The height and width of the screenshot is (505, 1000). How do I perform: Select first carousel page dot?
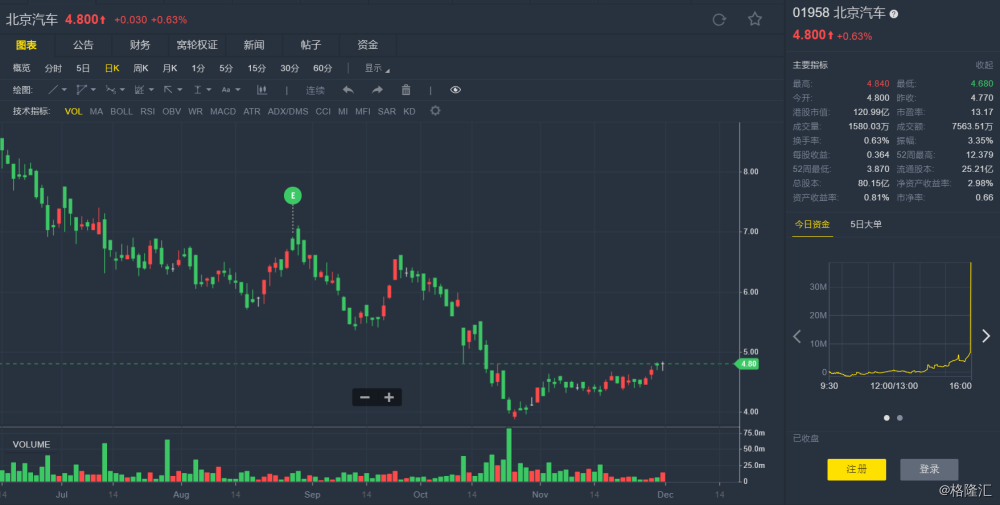pyautogui.click(x=886, y=418)
